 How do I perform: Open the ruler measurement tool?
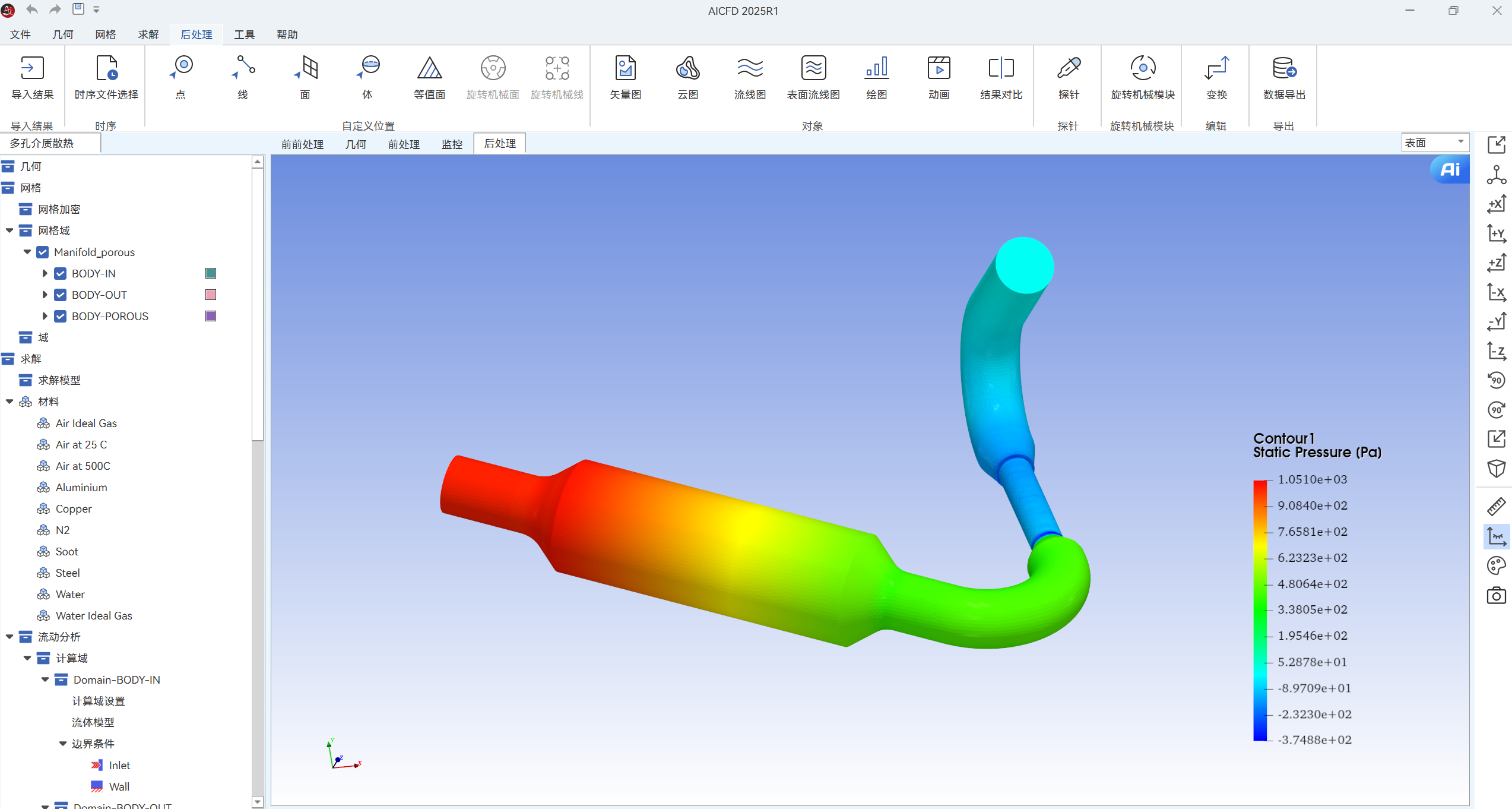1497,507
